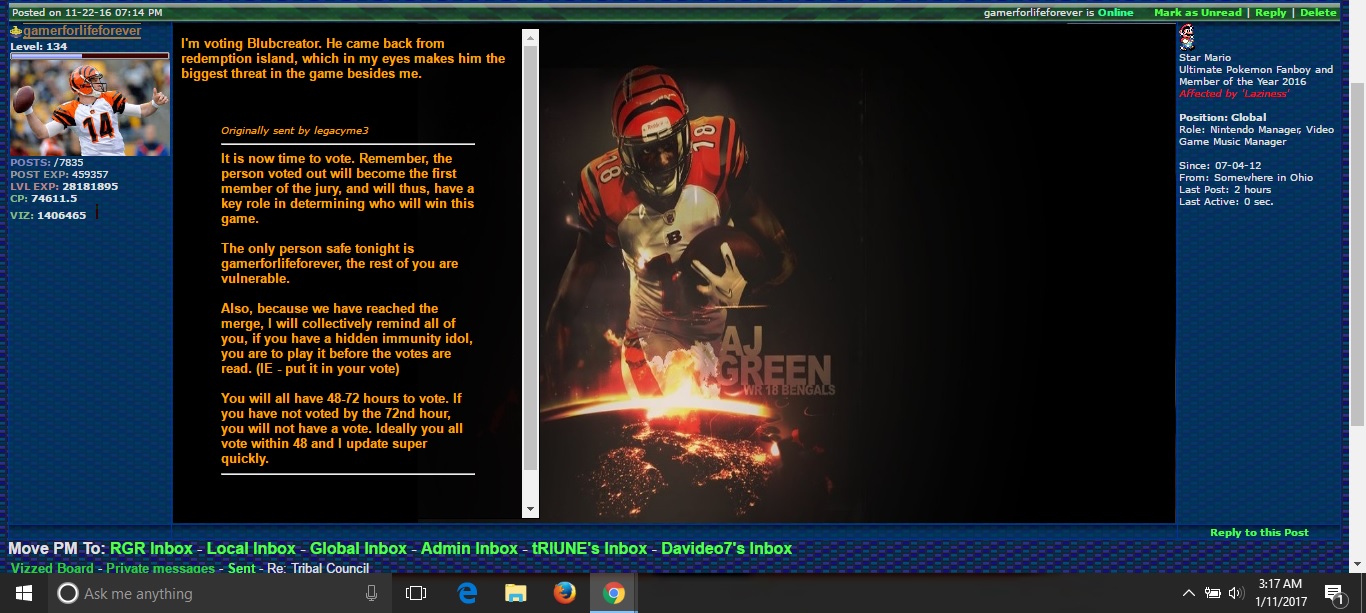
Task: Open Task View from the taskbar
Action: pyautogui.click(x=416, y=593)
